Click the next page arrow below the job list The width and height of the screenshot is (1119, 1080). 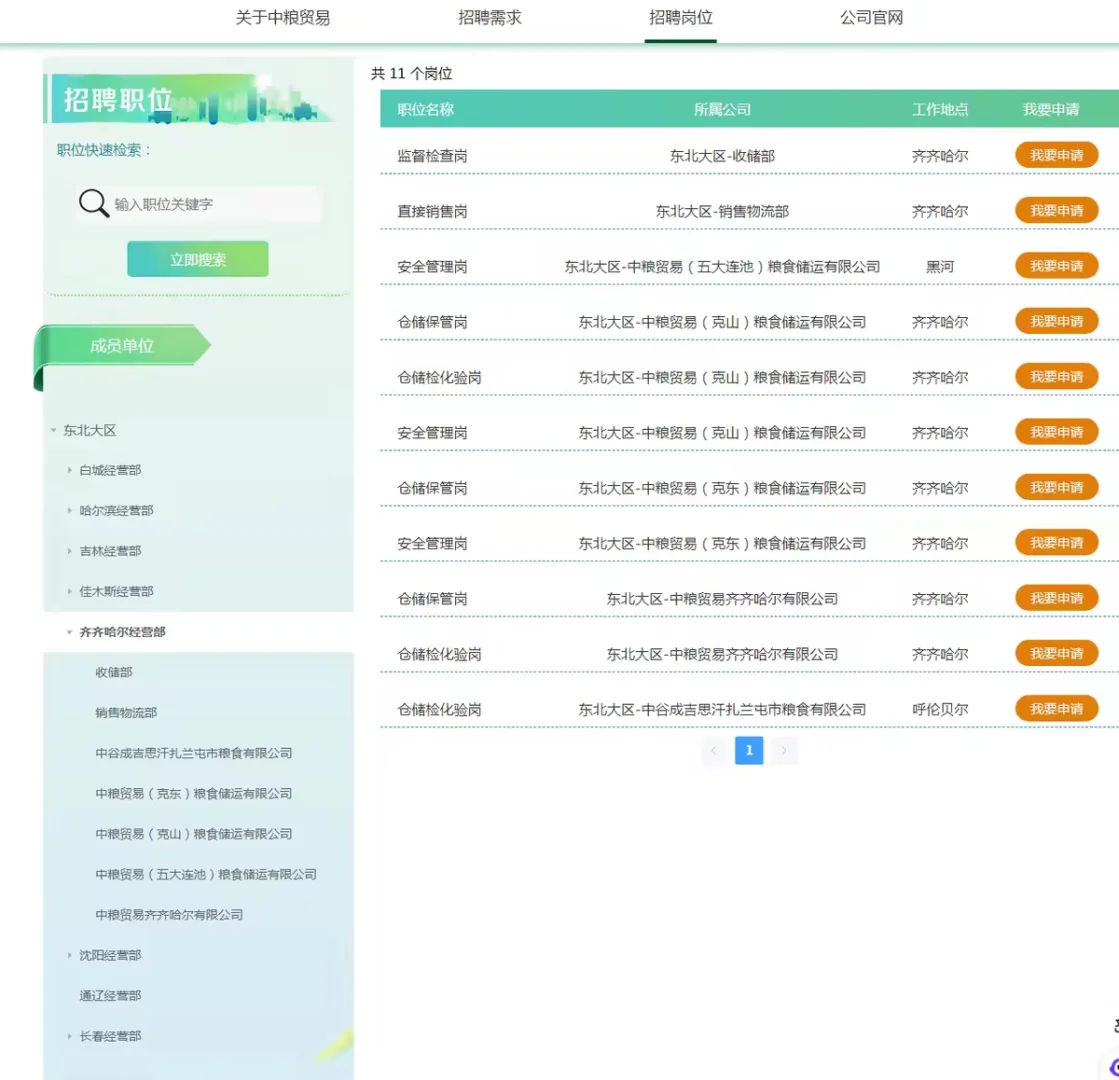[784, 751]
